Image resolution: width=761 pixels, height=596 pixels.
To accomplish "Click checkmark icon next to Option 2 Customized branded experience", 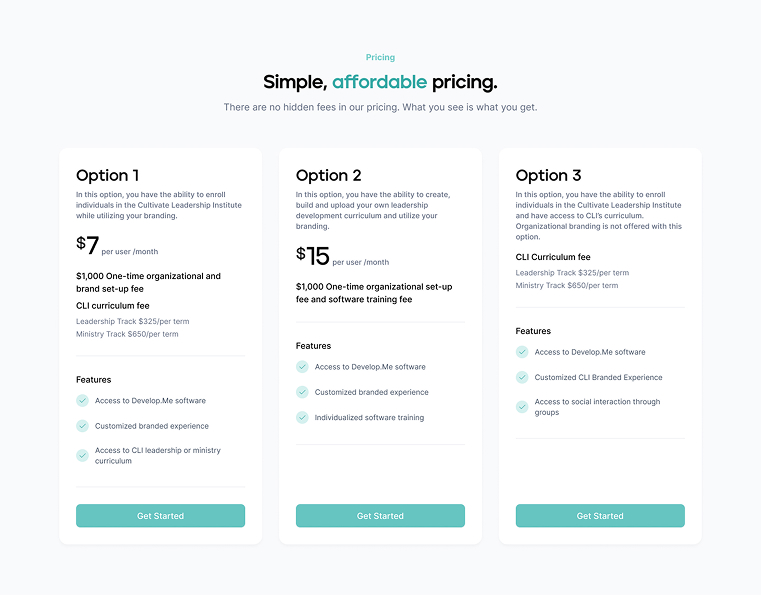I will (302, 392).
